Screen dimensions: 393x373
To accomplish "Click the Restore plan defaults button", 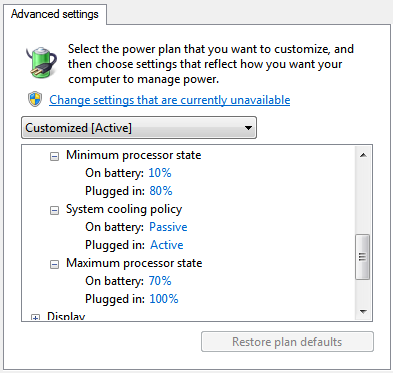I will (x=287, y=342).
